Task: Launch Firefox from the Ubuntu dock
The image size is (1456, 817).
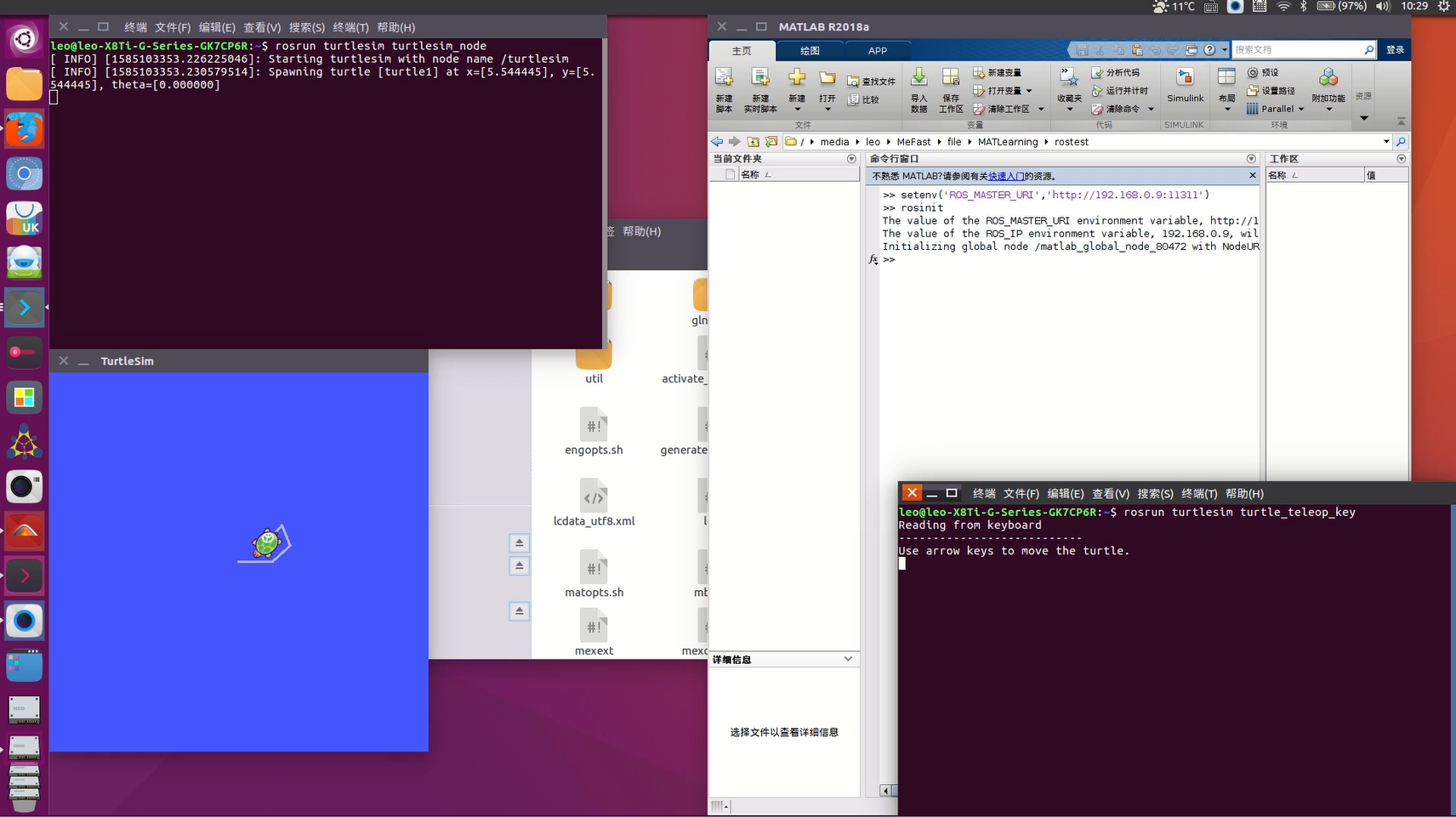Action: point(24,129)
